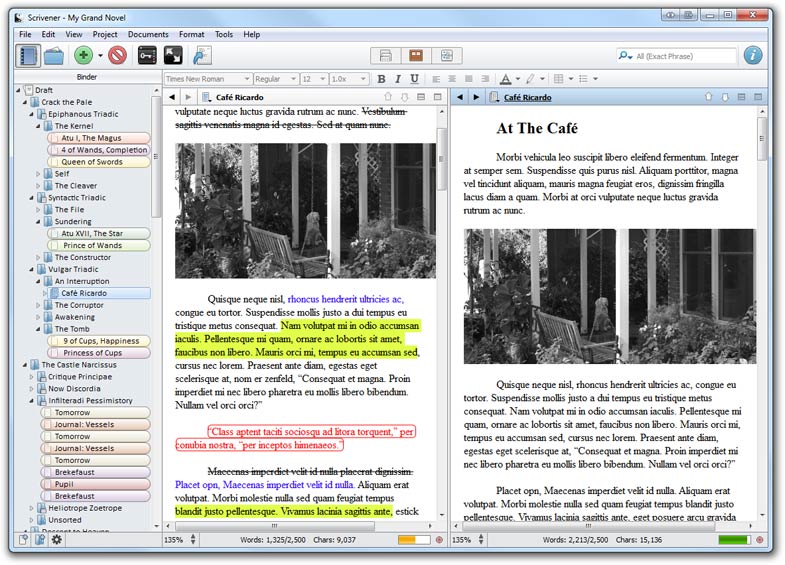The image size is (785, 565).
Task: Toggle the Binder panel icon
Action: point(28,56)
